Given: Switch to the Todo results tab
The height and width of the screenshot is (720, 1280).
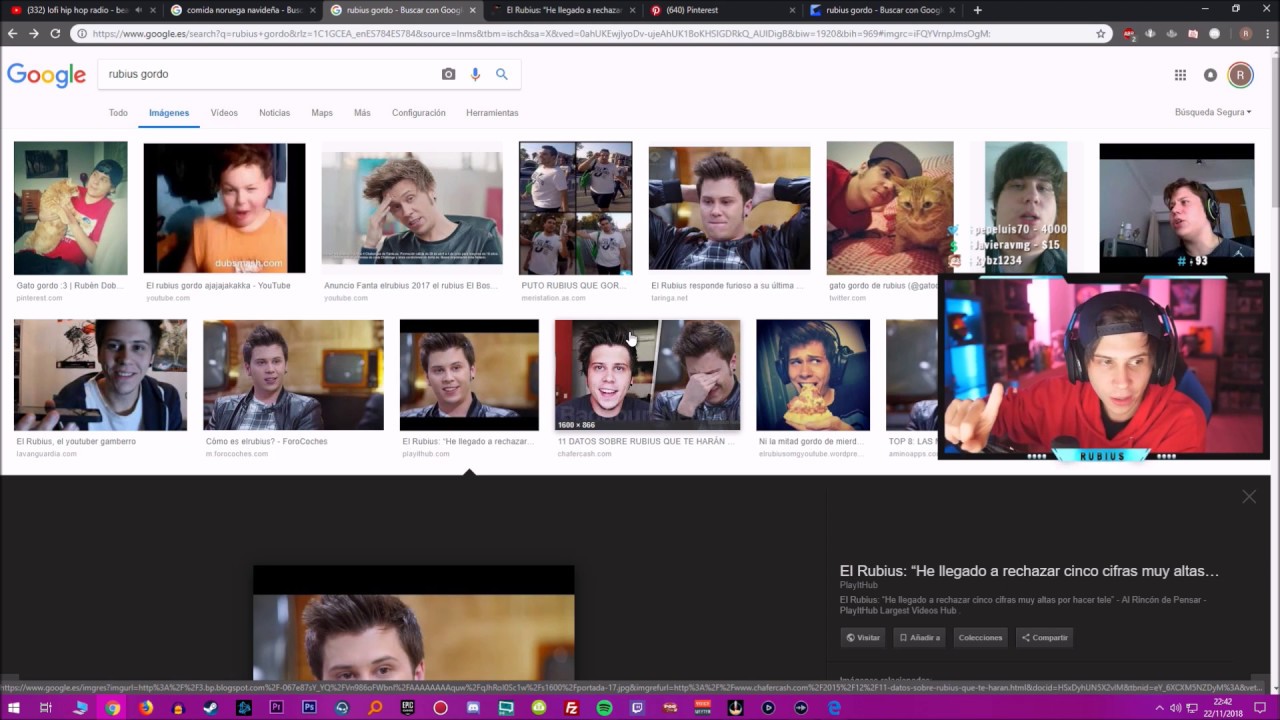Looking at the screenshot, I should (118, 113).
